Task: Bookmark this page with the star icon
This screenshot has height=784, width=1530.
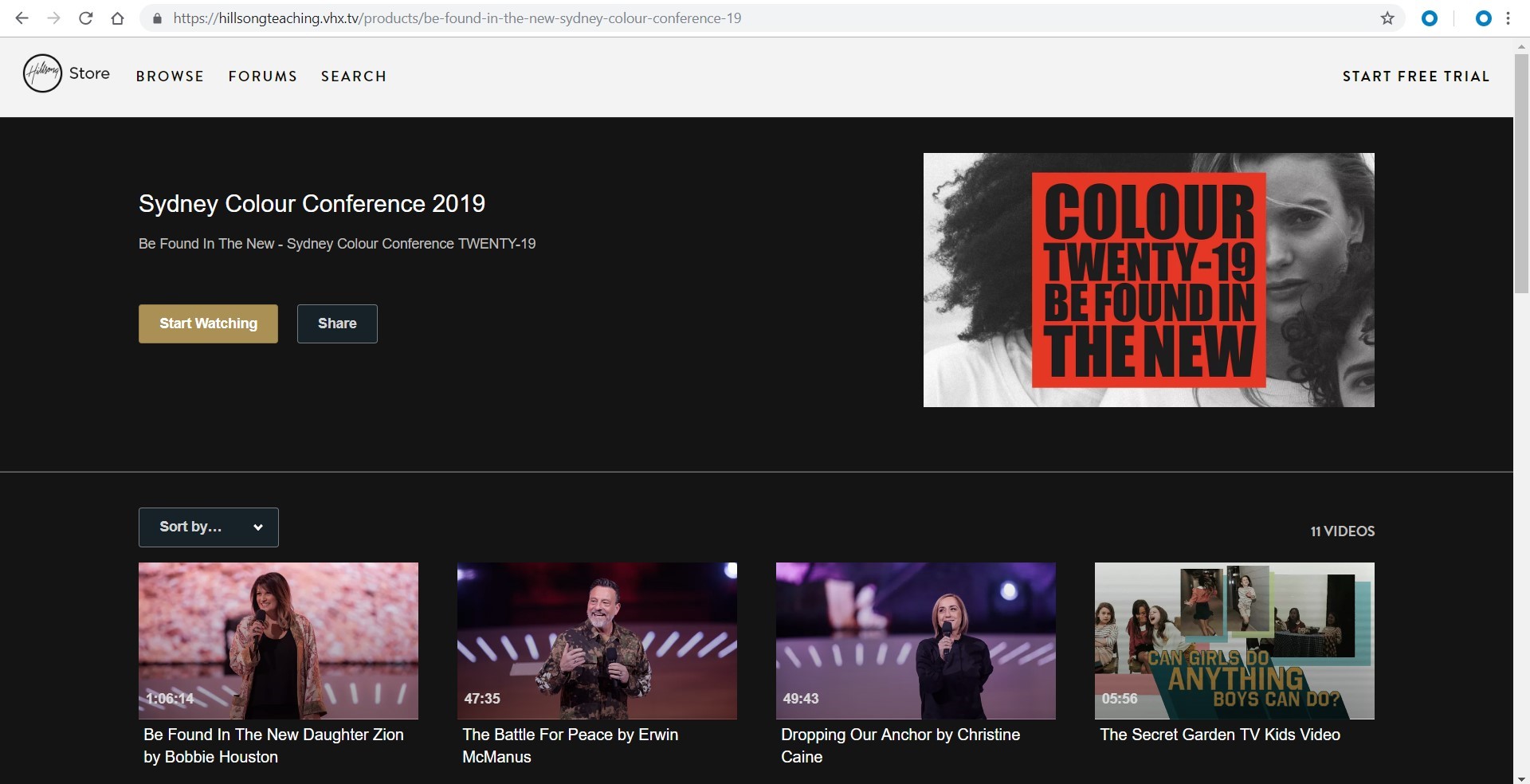Action: point(1387,18)
